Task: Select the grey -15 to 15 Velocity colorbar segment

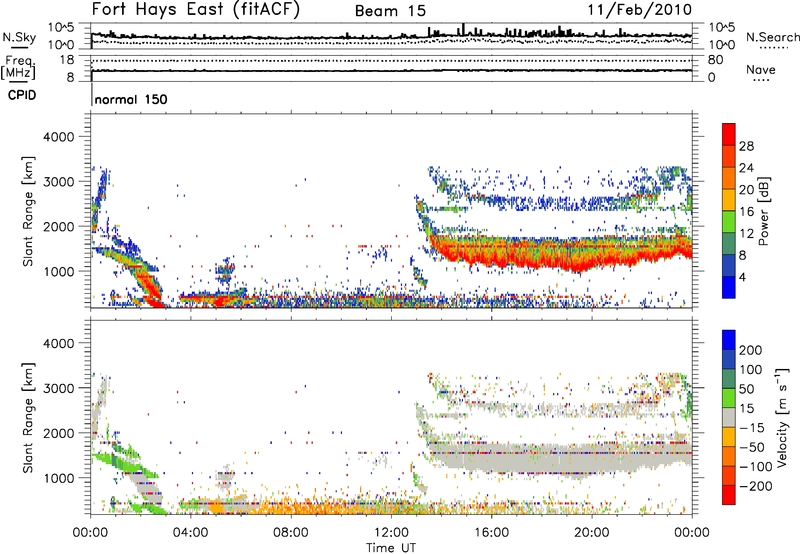Action: tap(729, 418)
